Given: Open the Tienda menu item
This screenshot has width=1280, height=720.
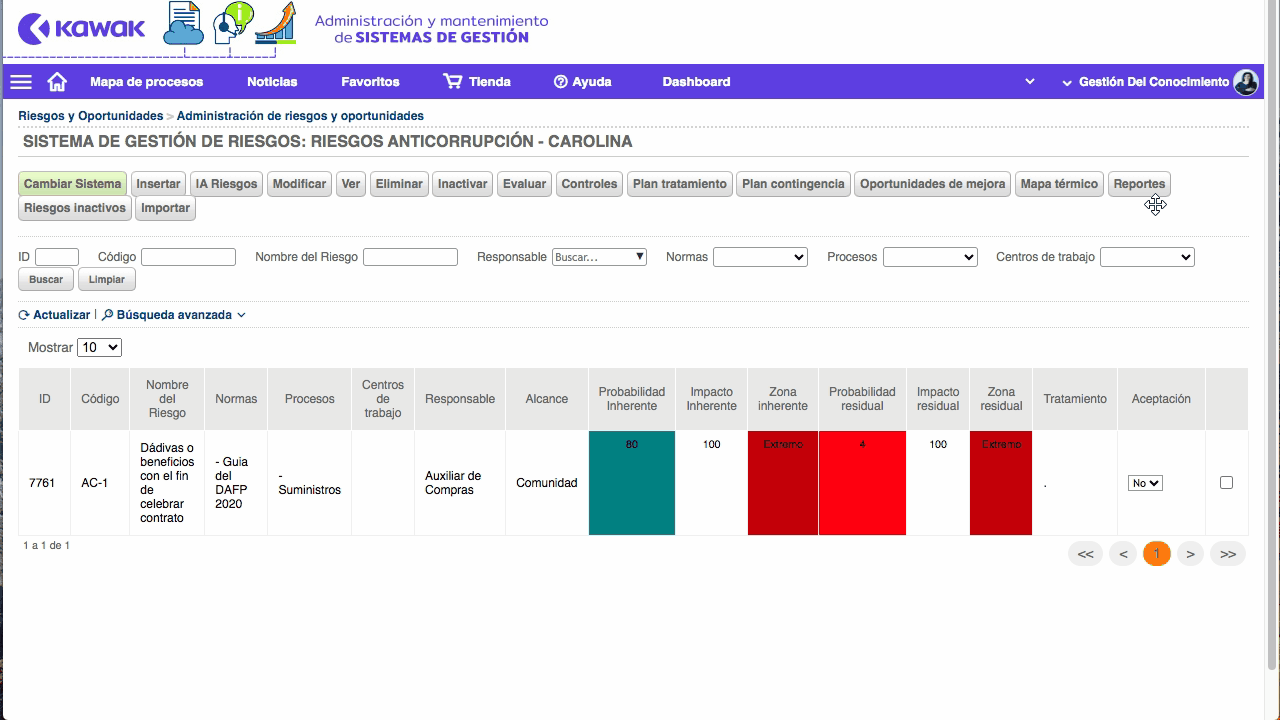Looking at the screenshot, I should tap(490, 82).
